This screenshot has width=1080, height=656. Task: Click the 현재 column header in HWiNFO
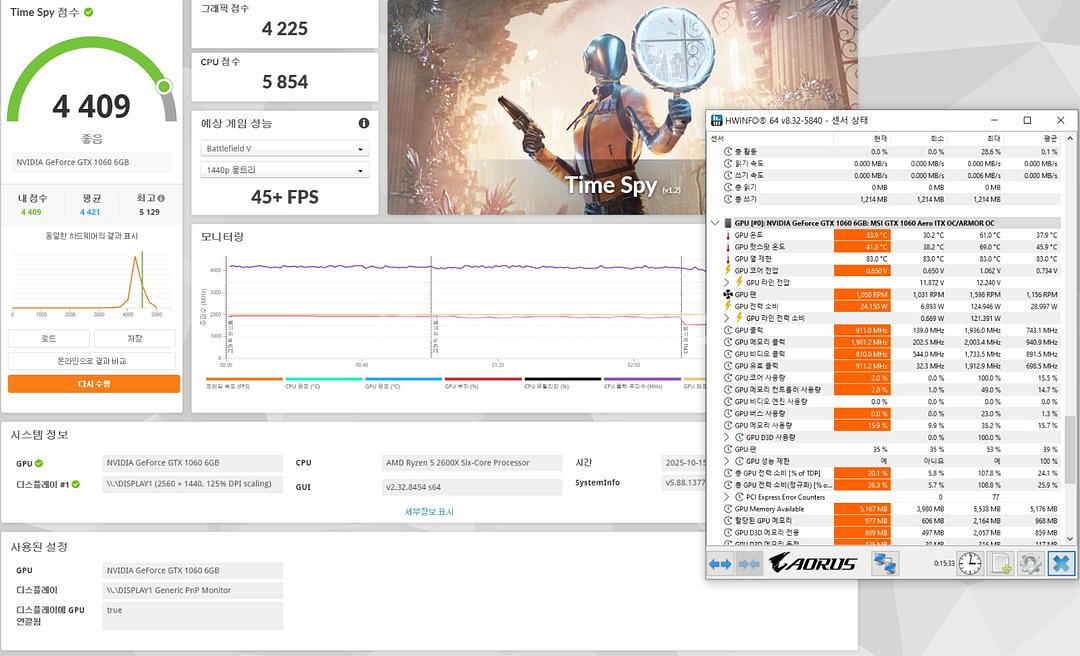pos(880,139)
